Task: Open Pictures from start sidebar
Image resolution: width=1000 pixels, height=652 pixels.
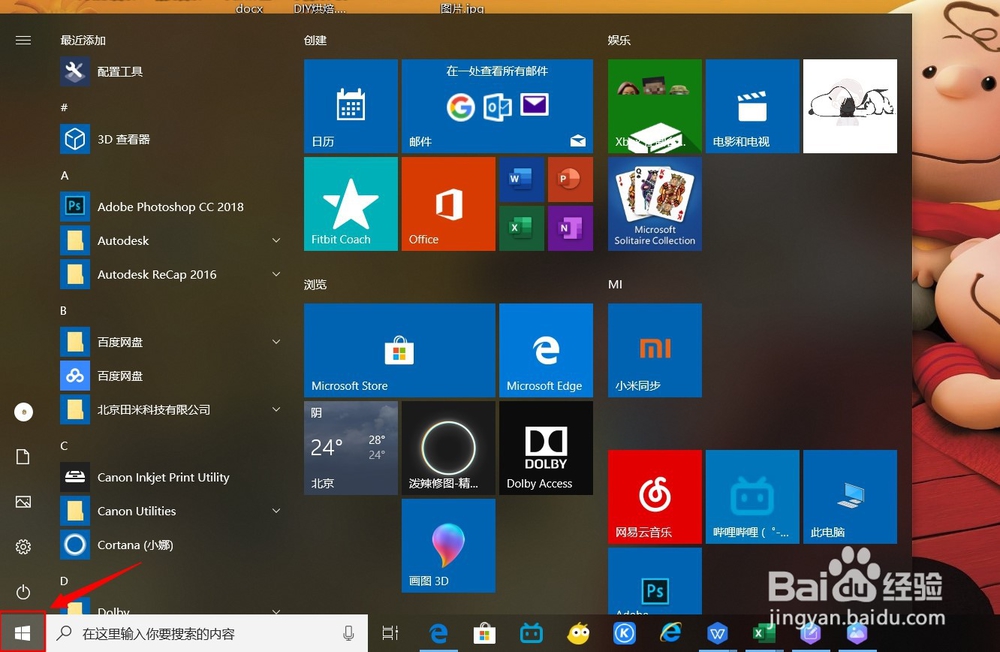Action: 23,502
